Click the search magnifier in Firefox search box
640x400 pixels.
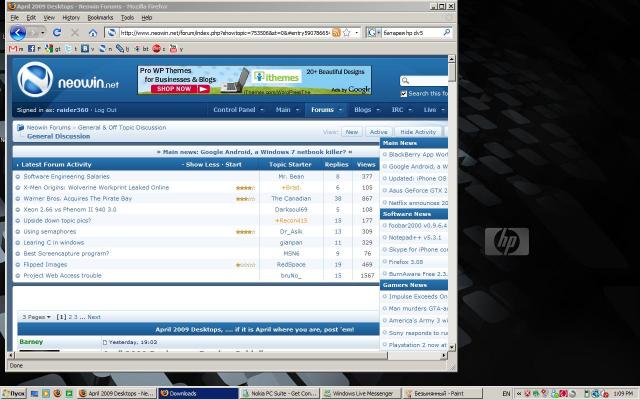(447, 32)
